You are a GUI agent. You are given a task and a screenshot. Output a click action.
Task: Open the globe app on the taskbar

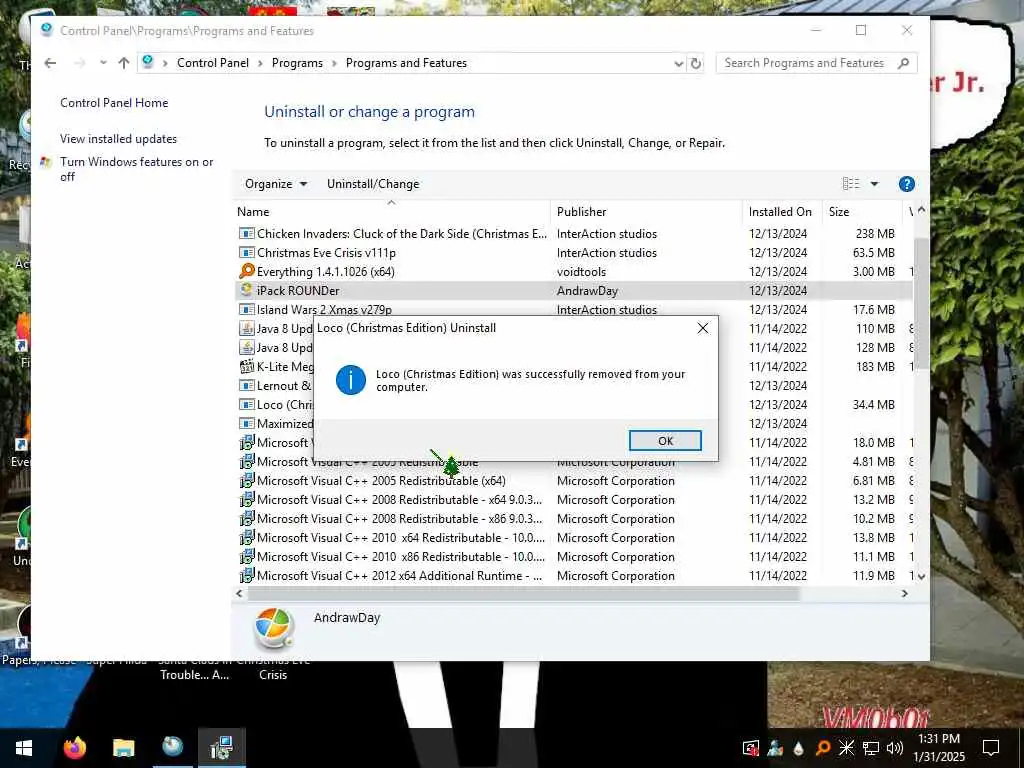(x=172, y=746)
